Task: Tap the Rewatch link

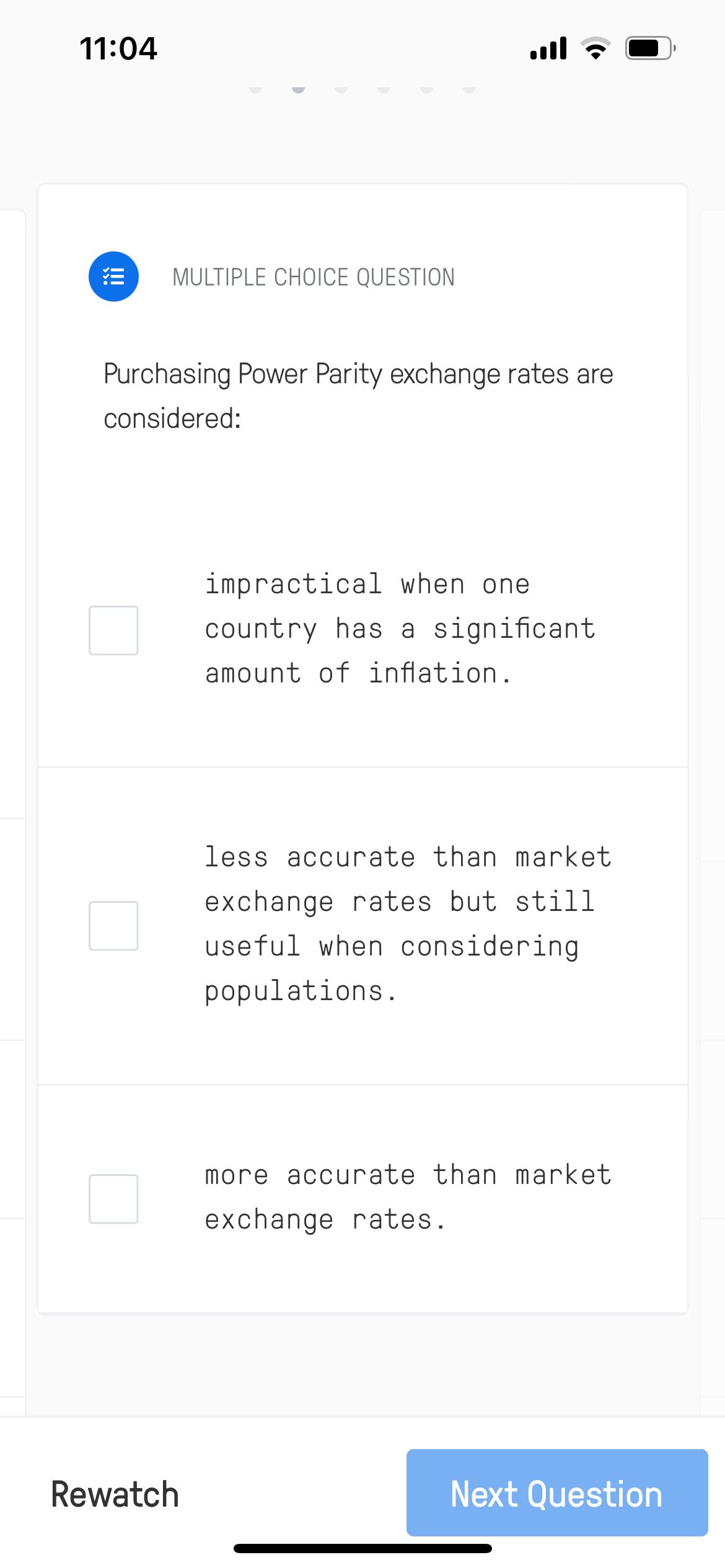Action: point(115,1493)
